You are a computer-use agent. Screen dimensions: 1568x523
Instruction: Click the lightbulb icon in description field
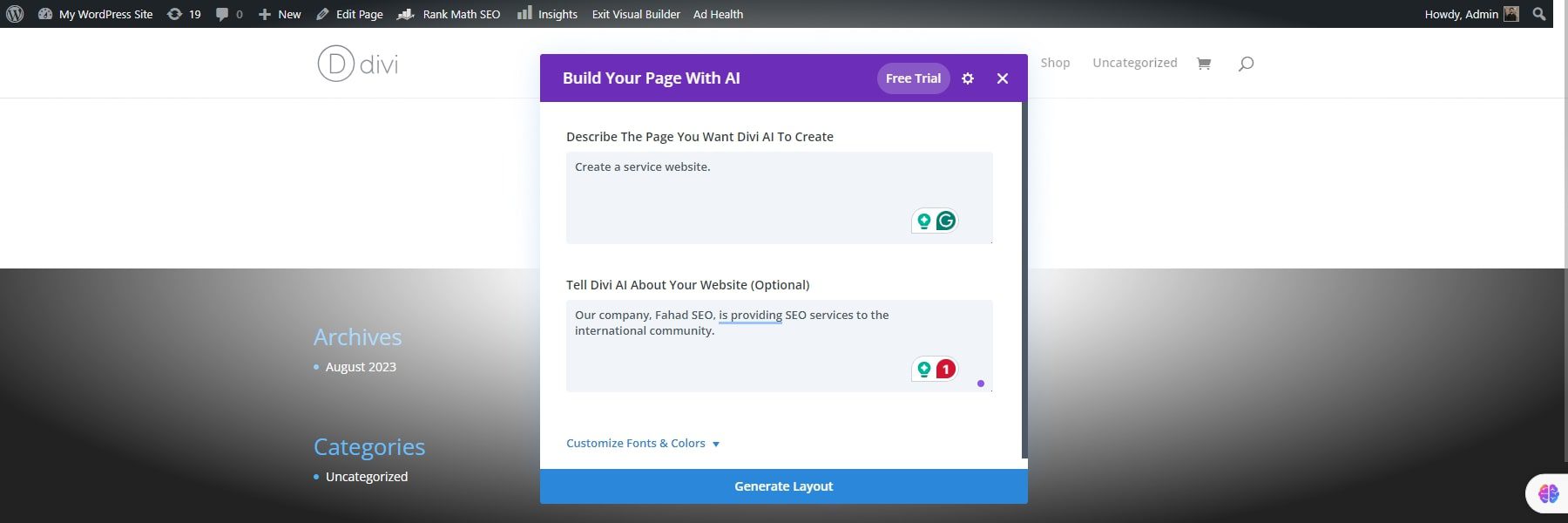click(x=924, y=221)
